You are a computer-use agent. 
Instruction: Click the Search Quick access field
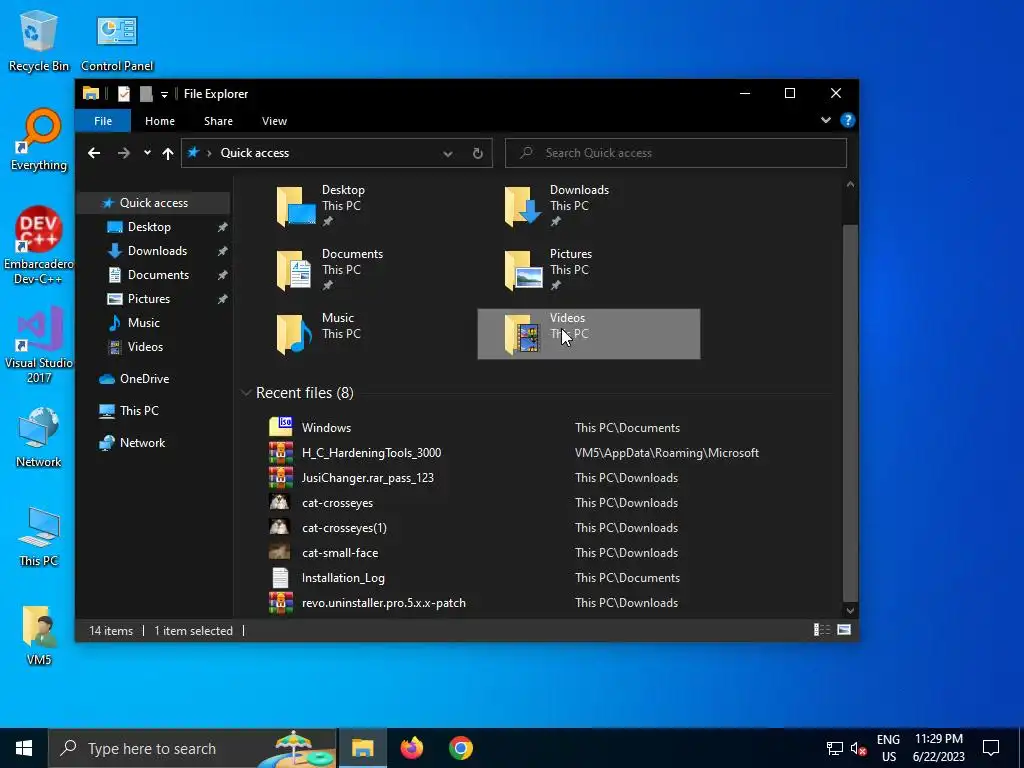(x=676, y=153)
